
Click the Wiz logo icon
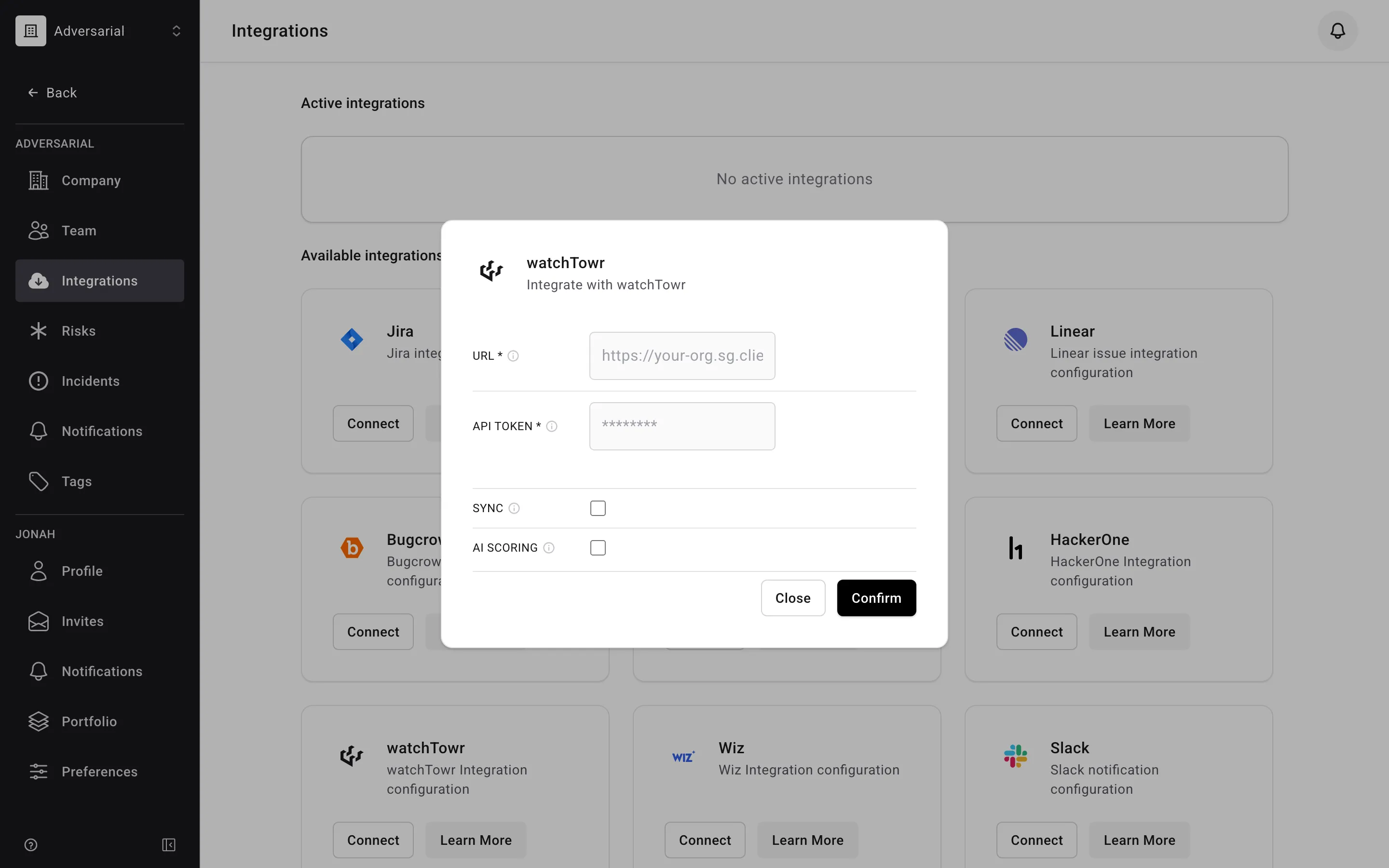tap(683, 756)
